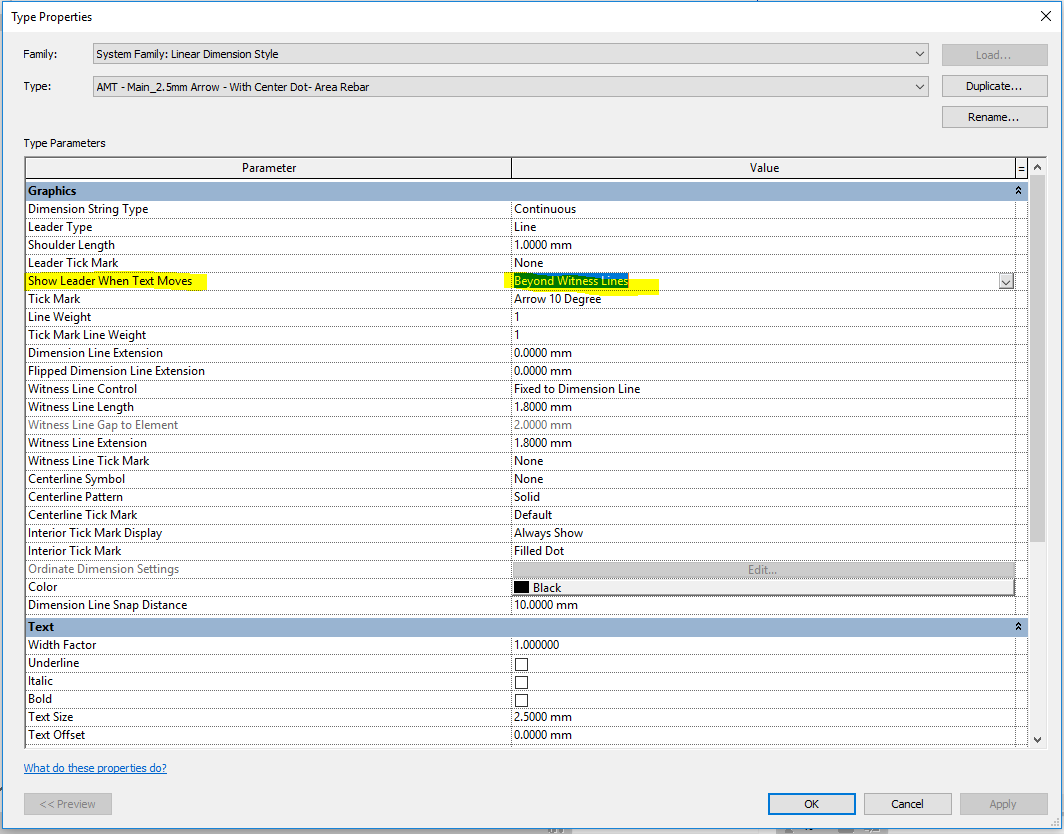Open the Preview pane
The width and height of the screenshot is (1064, 834).
67,803
